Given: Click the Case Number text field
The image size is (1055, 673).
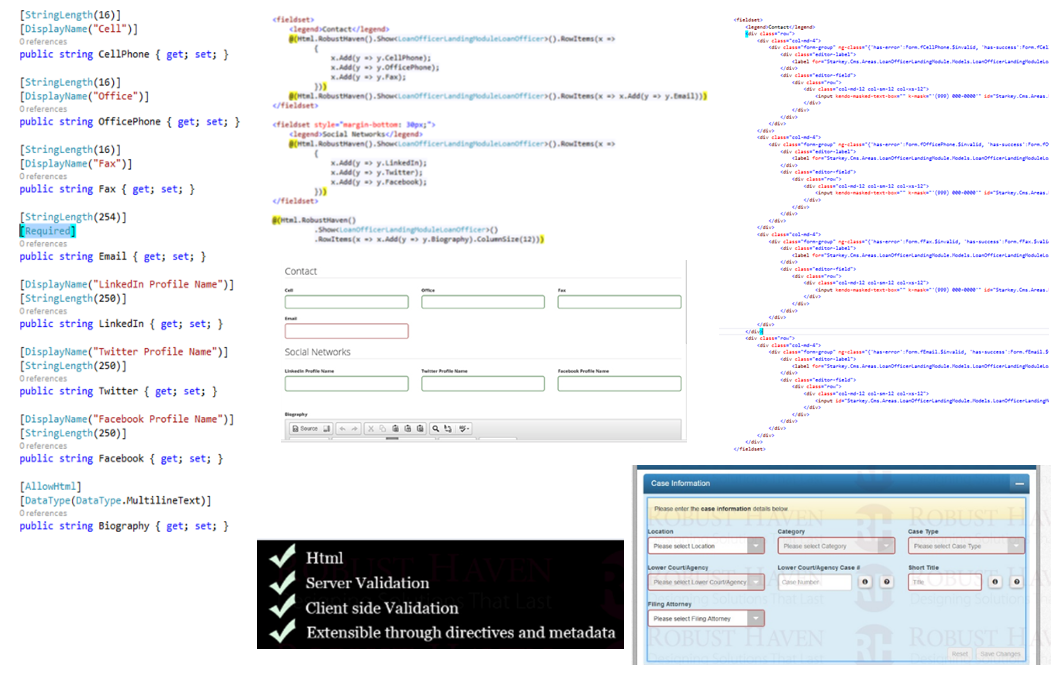Looking at the screenshot, I should (x=814, y=582).
